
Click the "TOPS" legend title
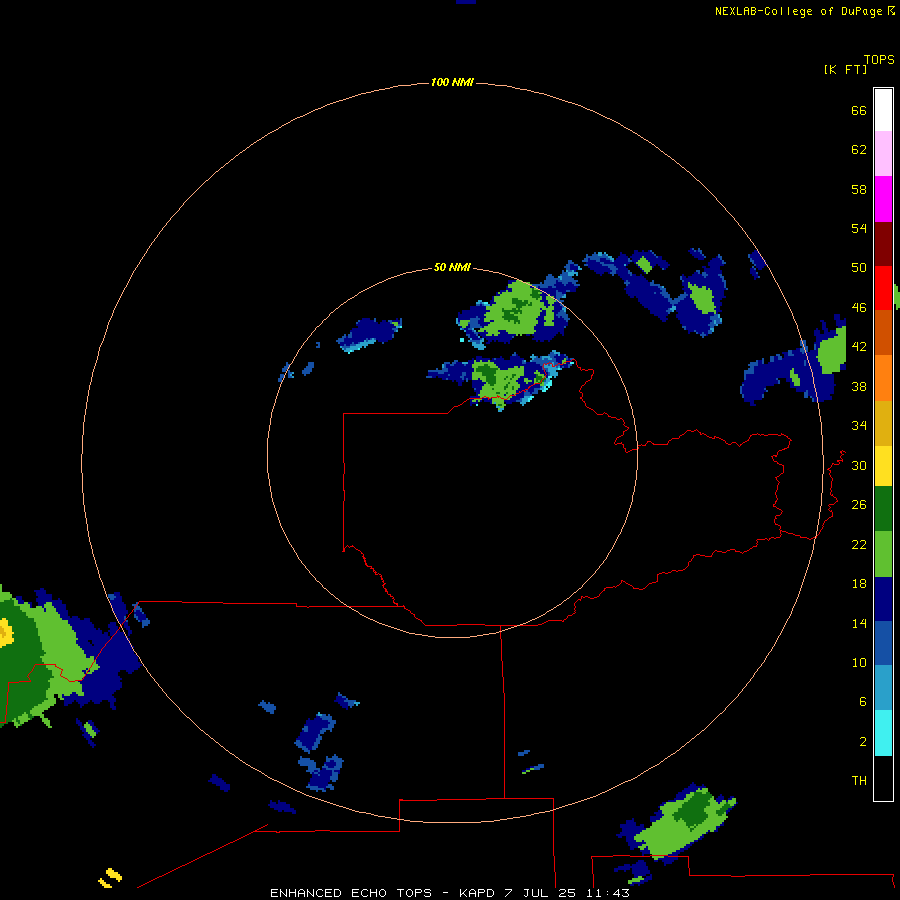(879, 59)
